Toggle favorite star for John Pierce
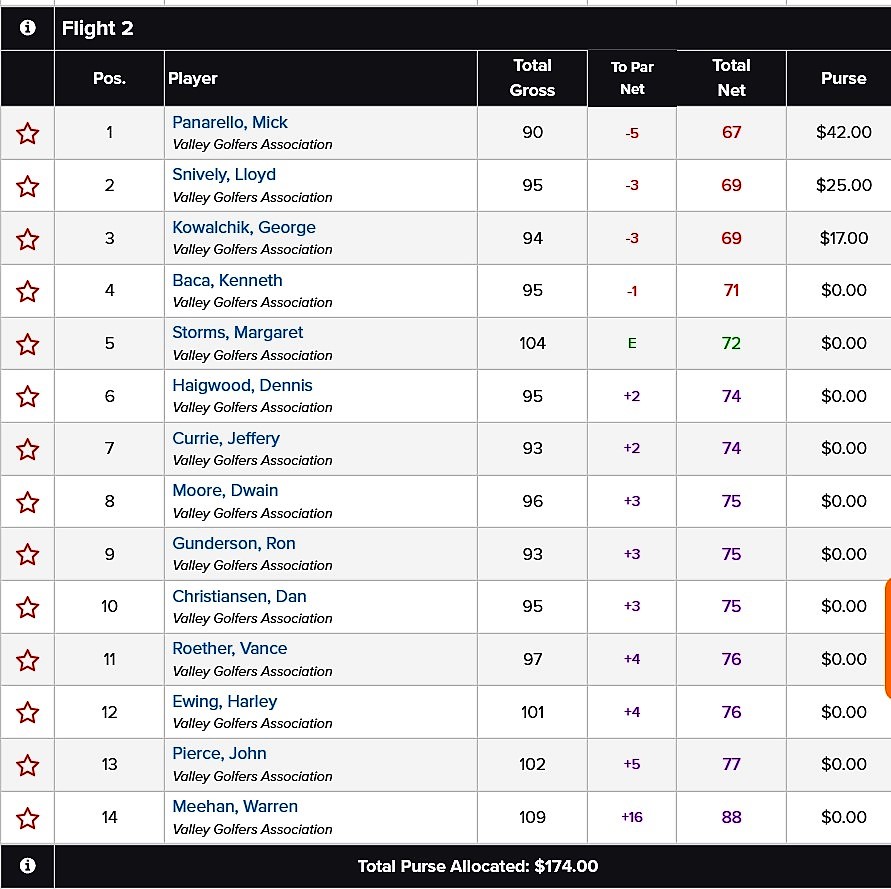Screen dimensions: 891x889 click(x=28, y=765)
